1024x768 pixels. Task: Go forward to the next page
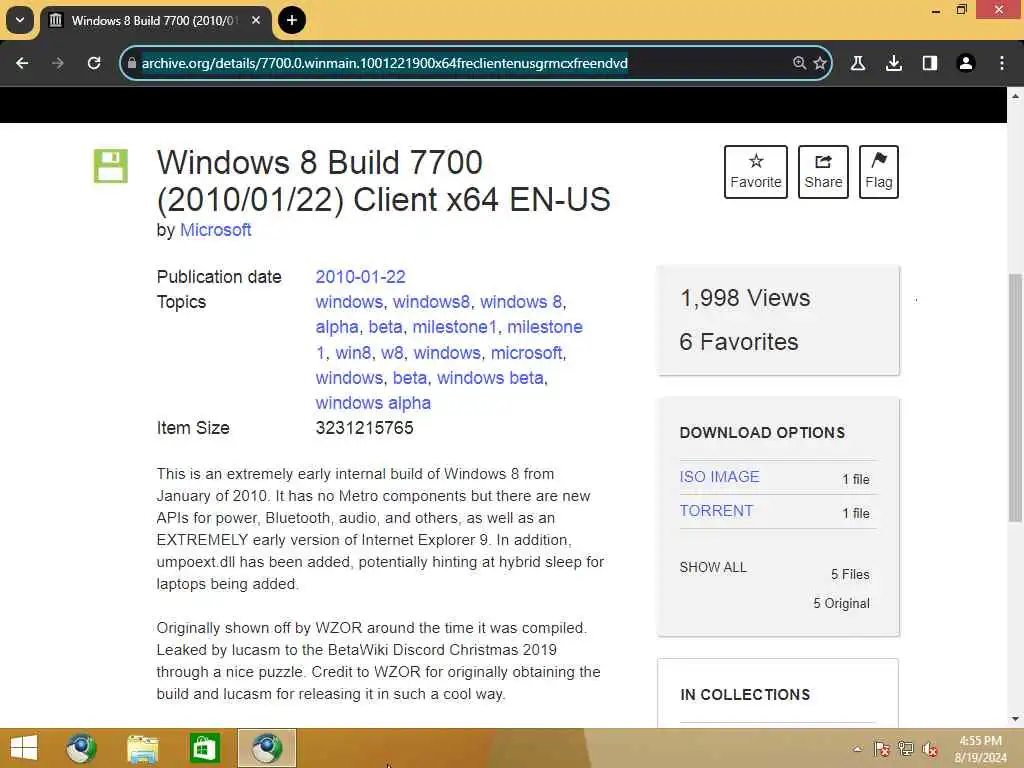pyautogui.click(x=57, y=63)
